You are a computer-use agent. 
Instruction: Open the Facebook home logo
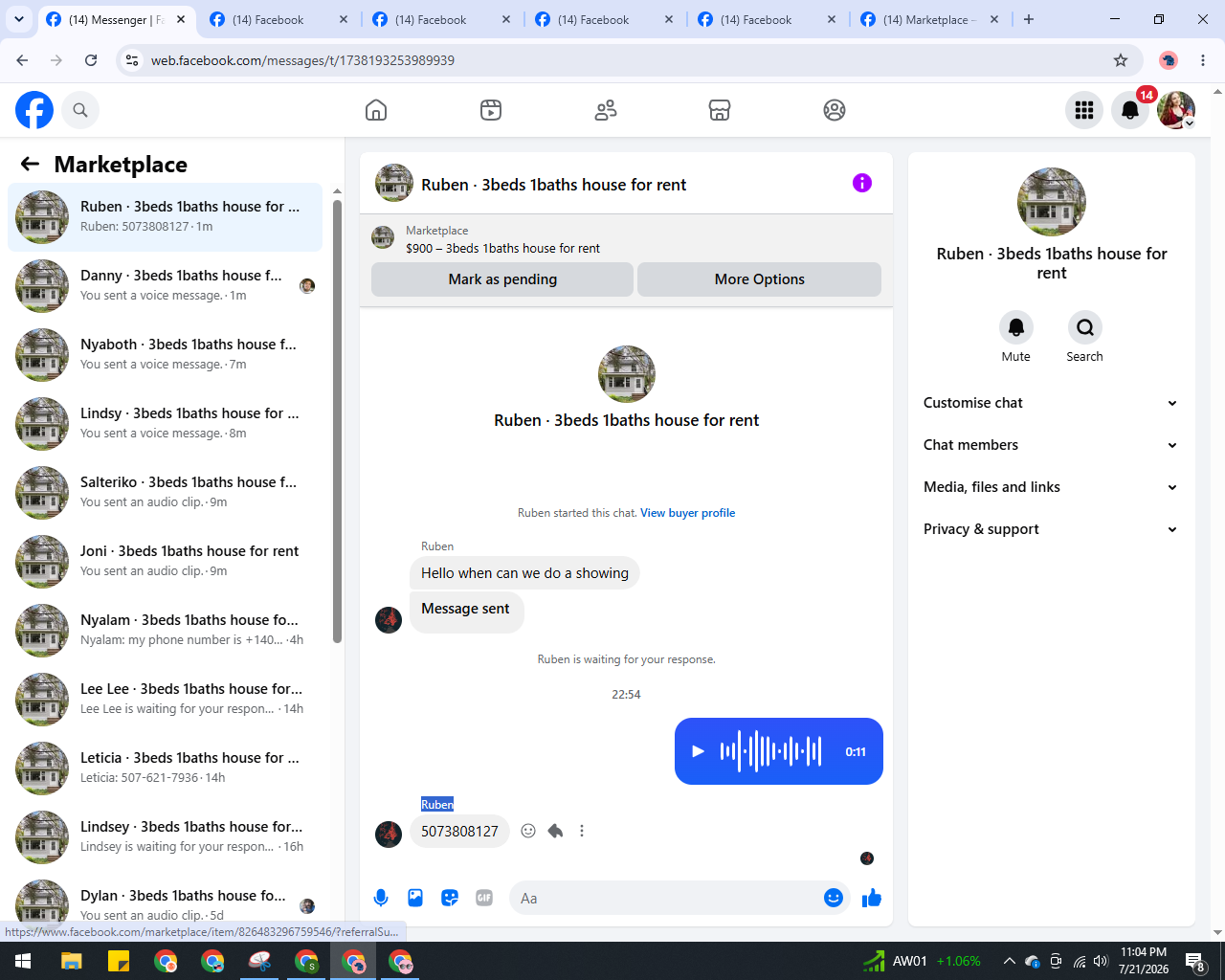(x=34, y=110)
